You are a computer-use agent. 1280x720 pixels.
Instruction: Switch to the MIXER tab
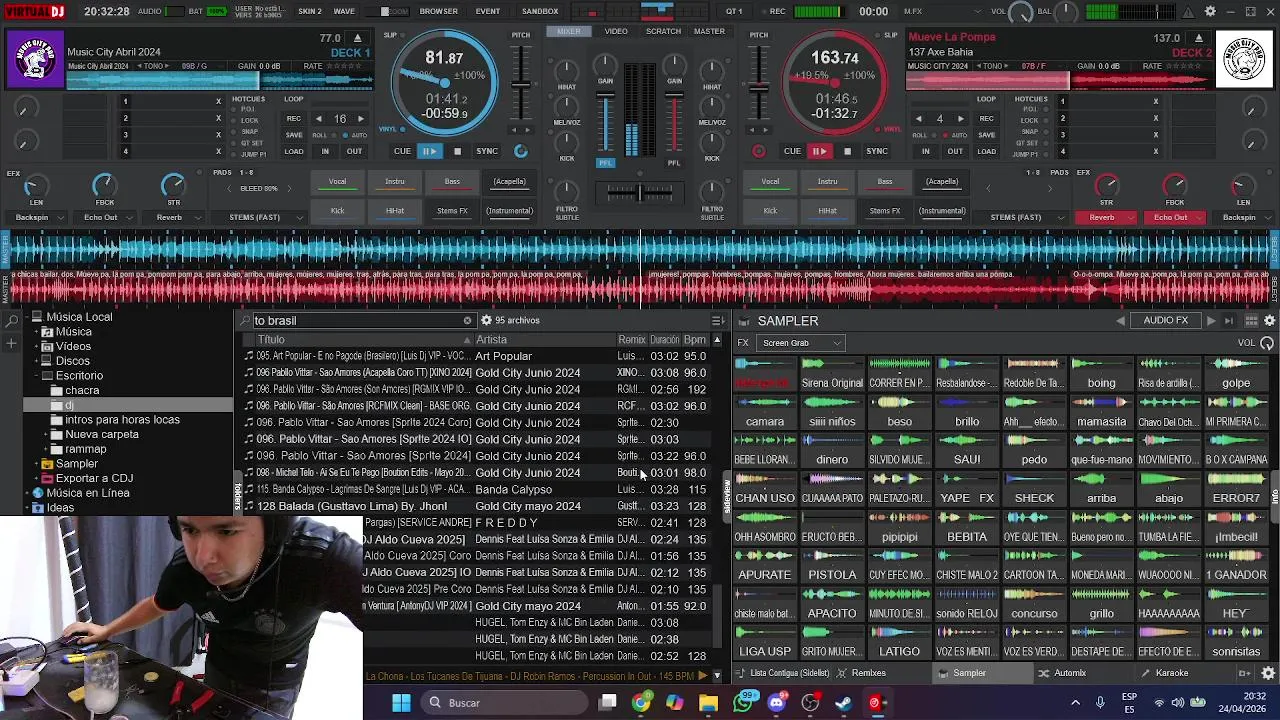point(569,31)
